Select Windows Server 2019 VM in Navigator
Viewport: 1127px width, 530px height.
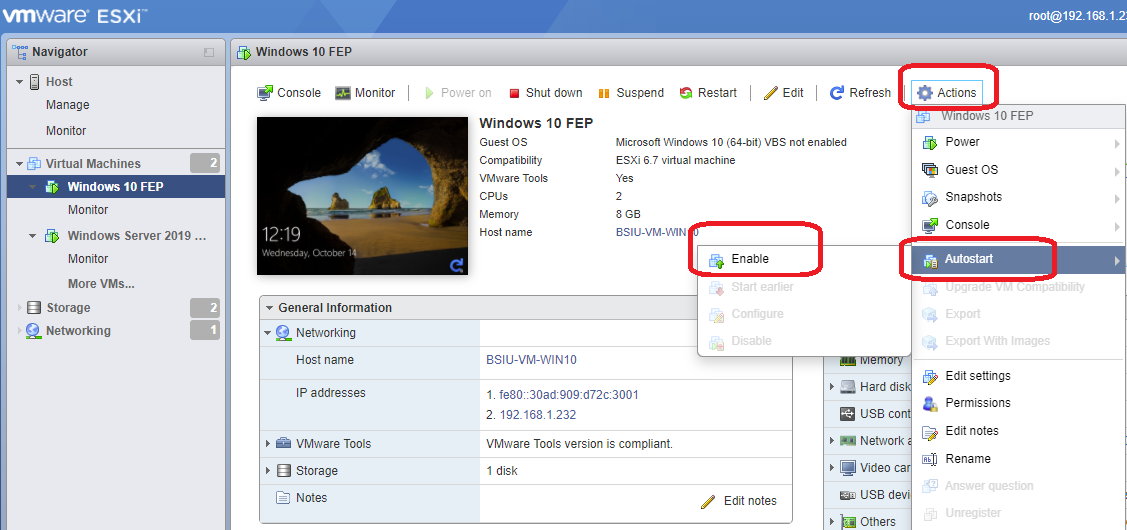pyautogui.click(x=136, y=237)
